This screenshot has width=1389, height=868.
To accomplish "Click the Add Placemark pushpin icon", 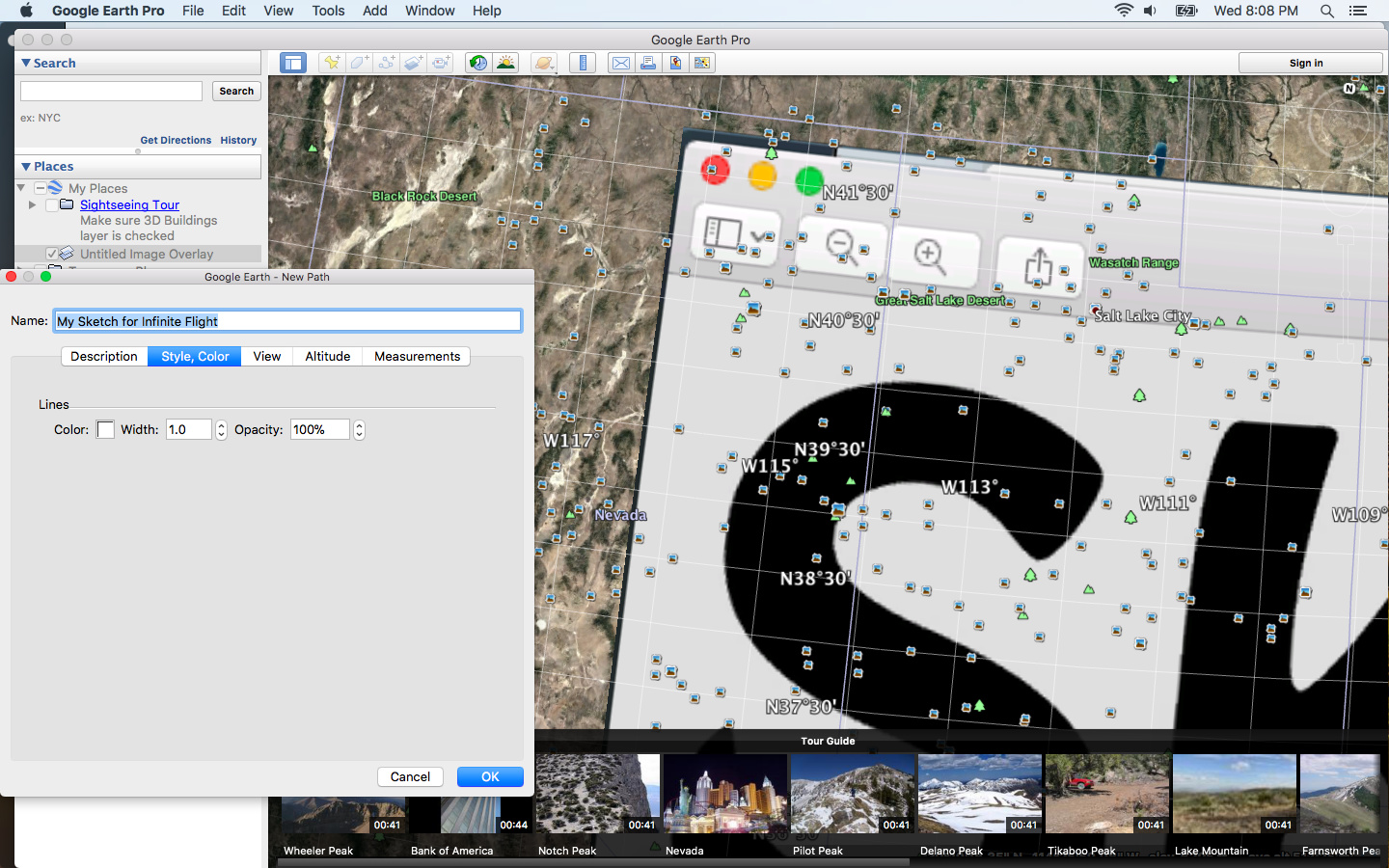I will (x=332, y=63).
